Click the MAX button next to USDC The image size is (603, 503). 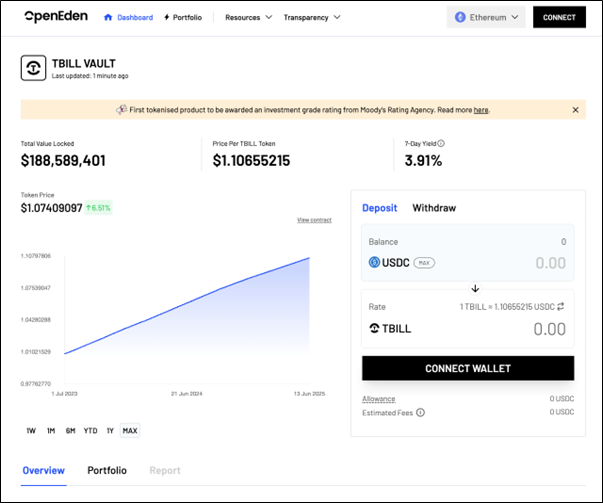(x=424, y=263)
